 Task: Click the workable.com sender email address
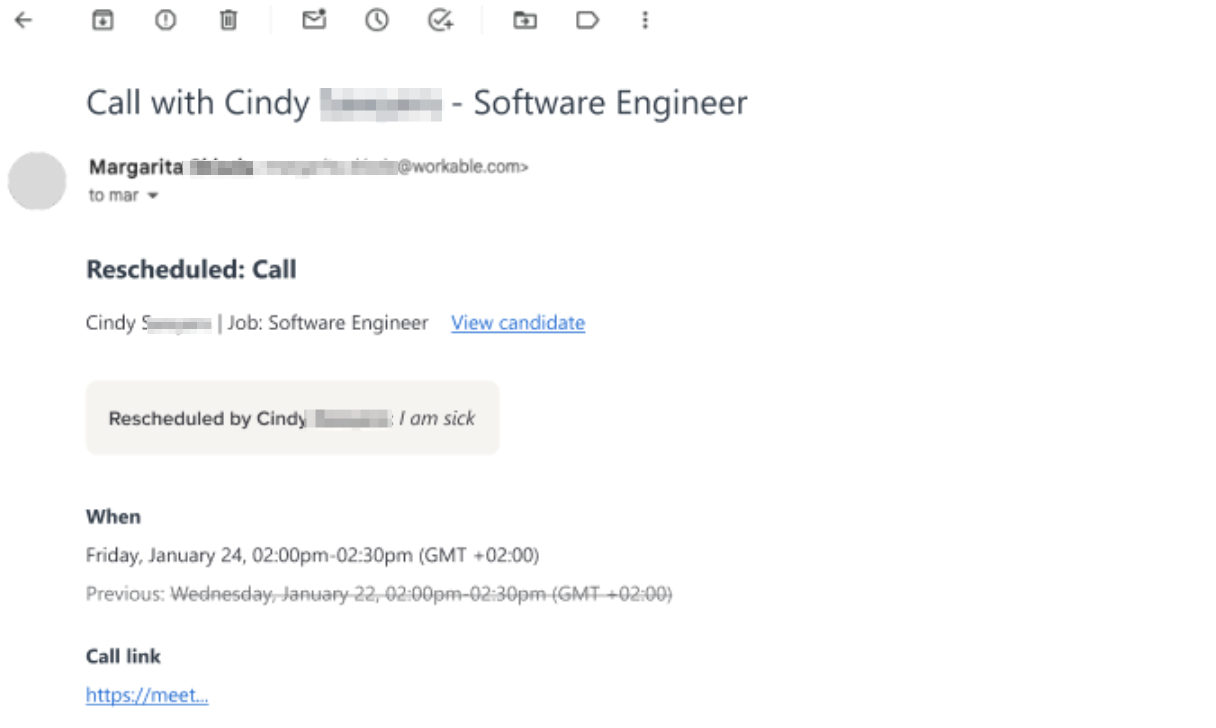460,167
